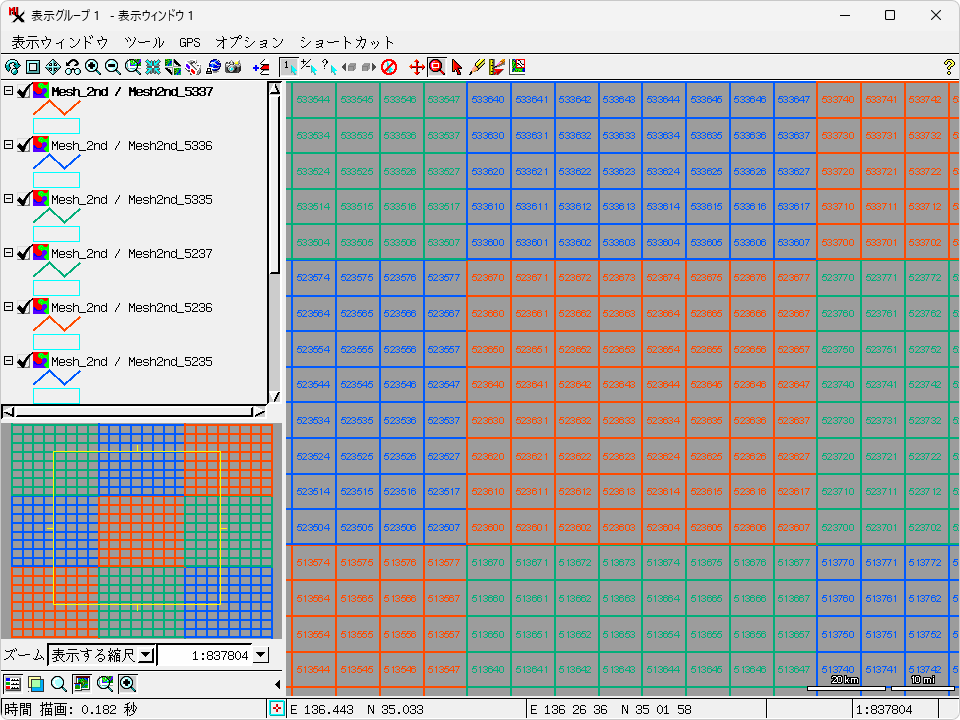Click the locator overview map thumbnail
960x720 pixels.
(141, 530)
